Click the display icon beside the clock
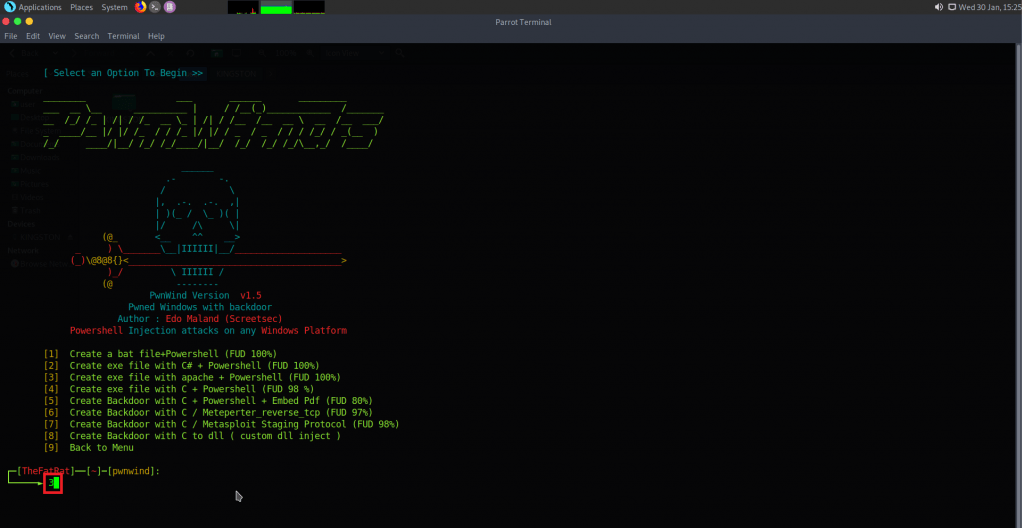The height and width of the screenshot is (528, 1024). pyautogui.click(x=952, y=7)
